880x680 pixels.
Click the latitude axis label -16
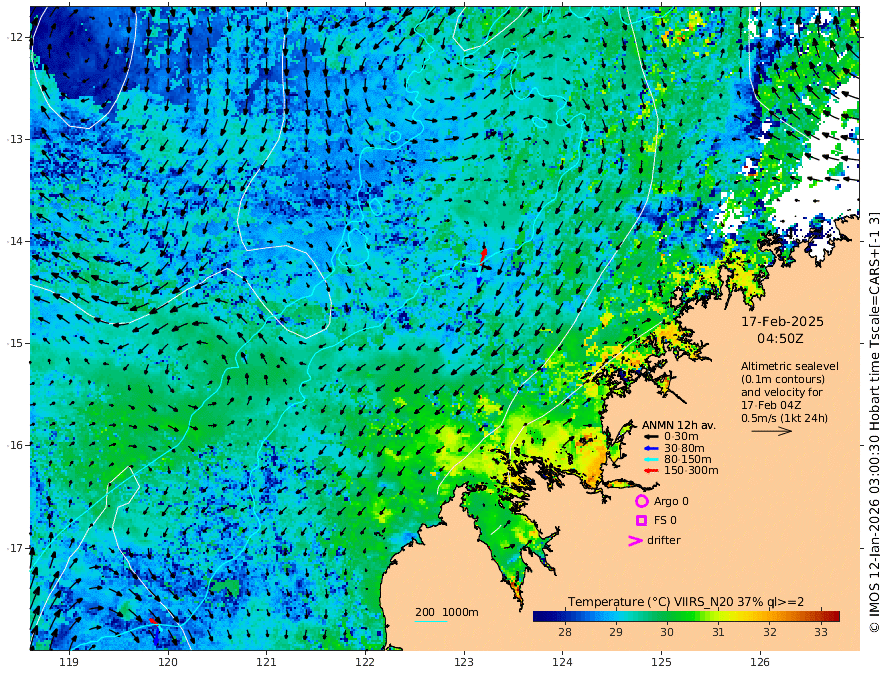[16, 445]
